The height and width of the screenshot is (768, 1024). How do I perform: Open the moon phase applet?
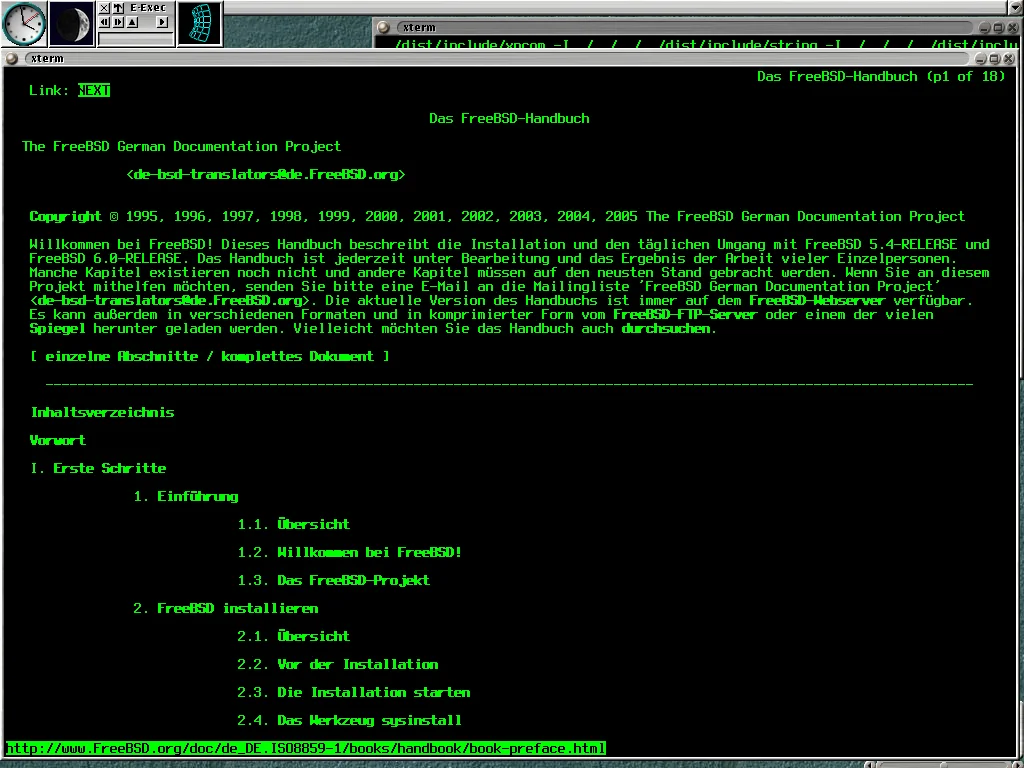(71, 23)
